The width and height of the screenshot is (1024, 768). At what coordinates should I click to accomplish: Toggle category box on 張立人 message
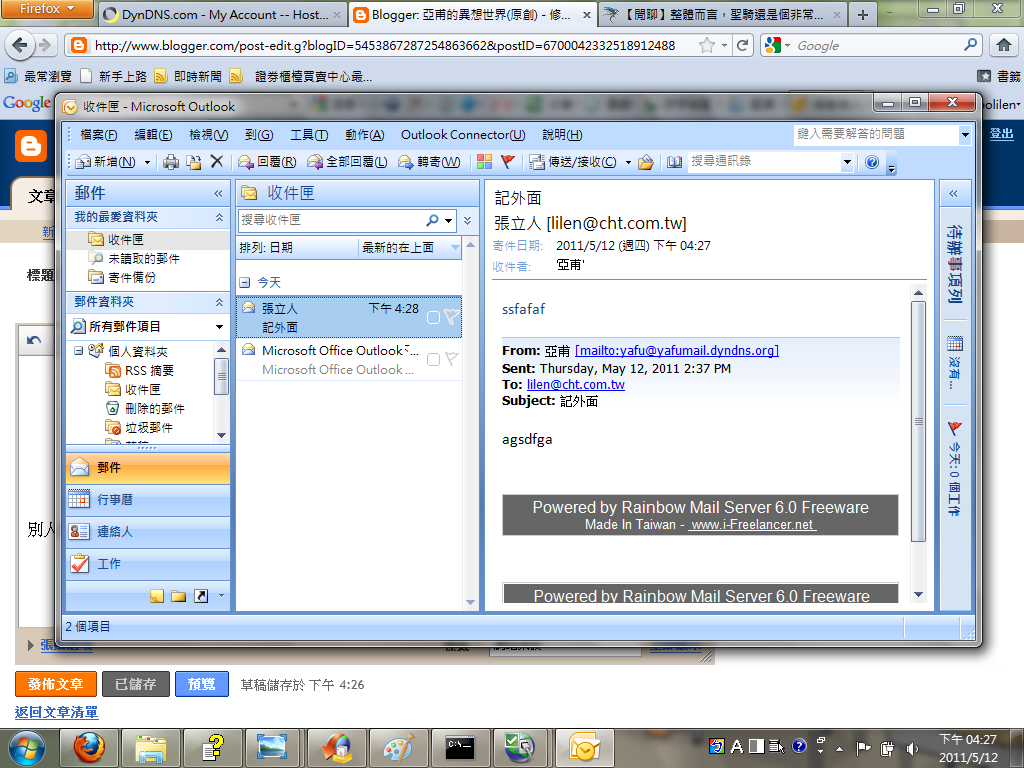433,317
